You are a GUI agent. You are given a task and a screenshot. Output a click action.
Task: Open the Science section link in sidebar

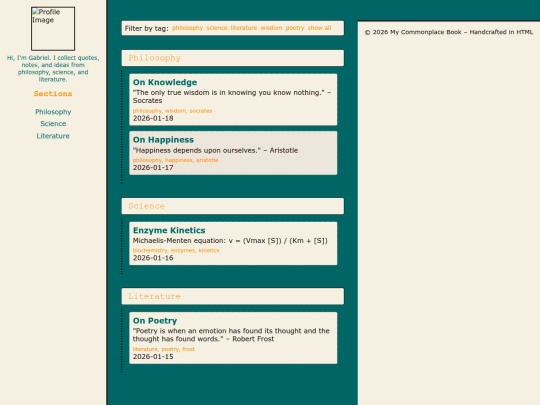[x=53, y=124]
